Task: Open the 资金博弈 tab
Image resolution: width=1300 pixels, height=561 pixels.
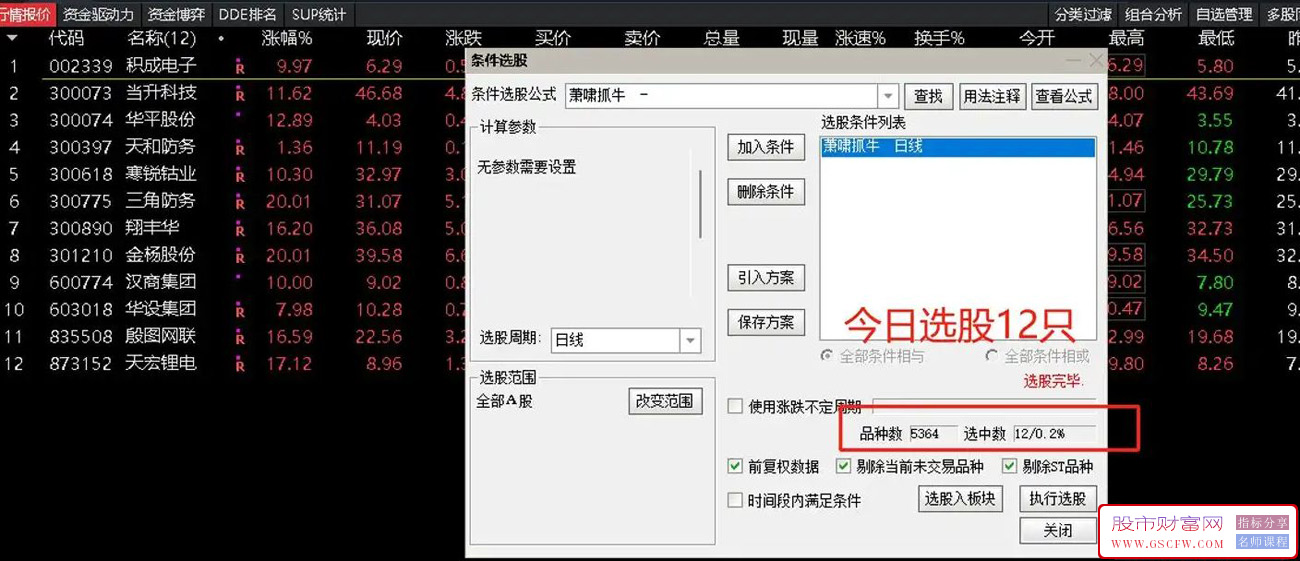Action: 175,14
